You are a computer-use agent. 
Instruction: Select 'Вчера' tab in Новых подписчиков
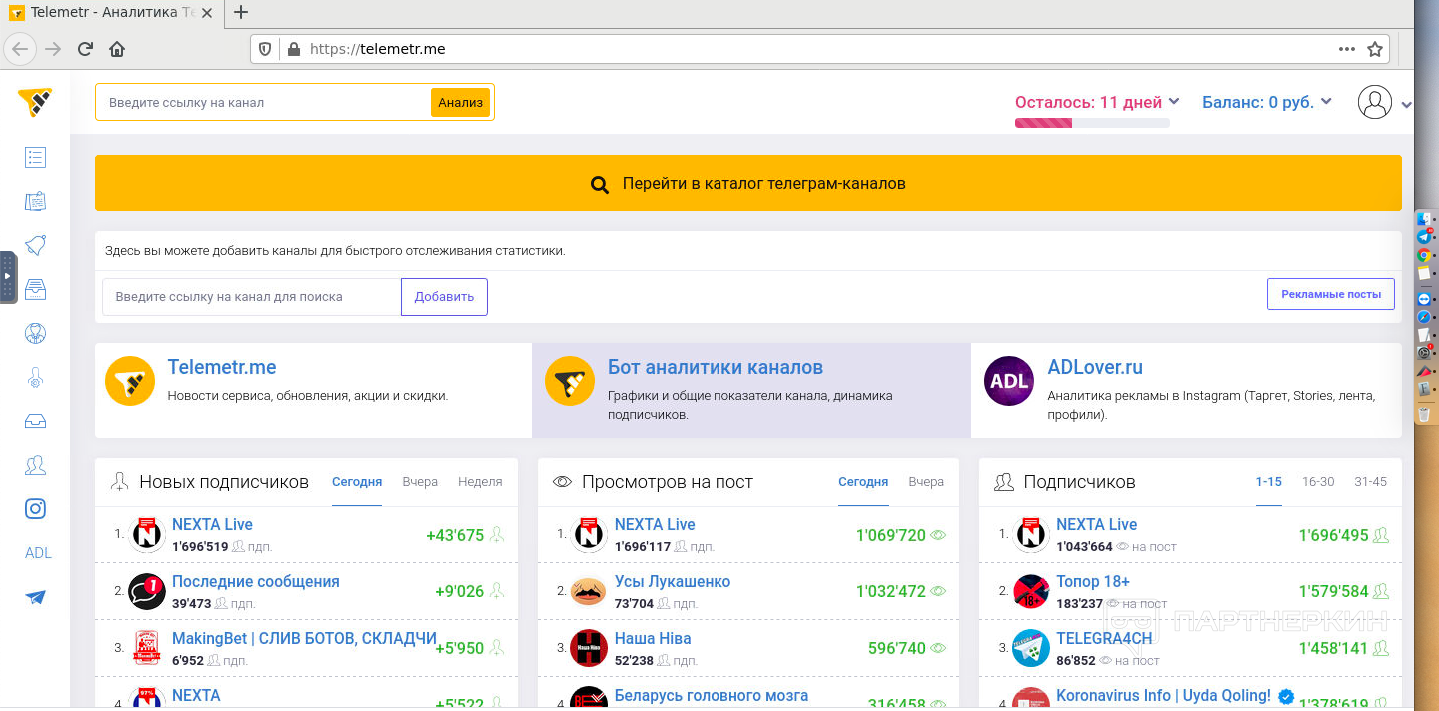[x=420, y=481]
